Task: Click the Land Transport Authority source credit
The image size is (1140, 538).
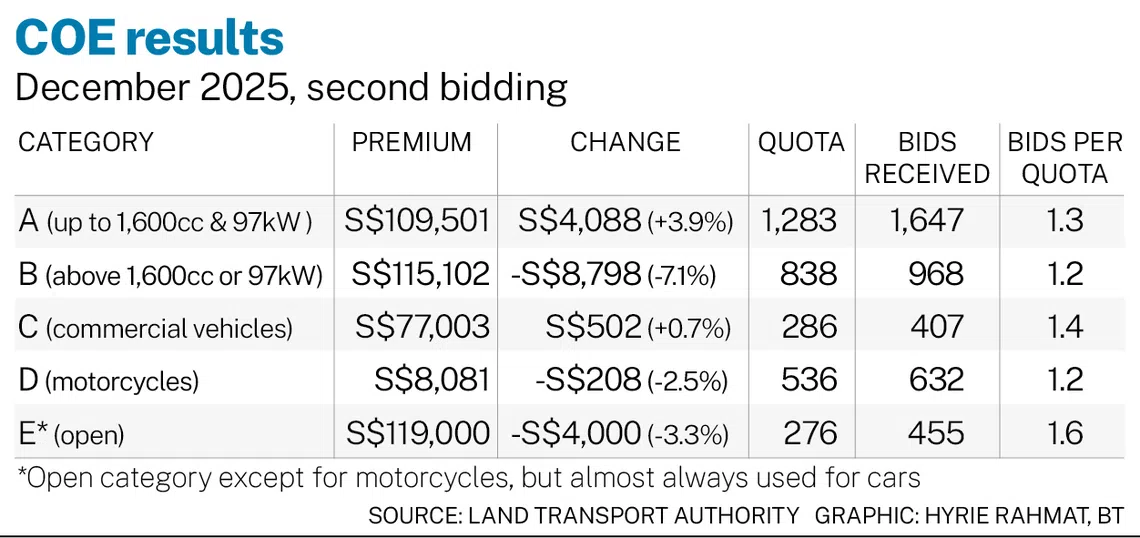Action: click(584, 515)
